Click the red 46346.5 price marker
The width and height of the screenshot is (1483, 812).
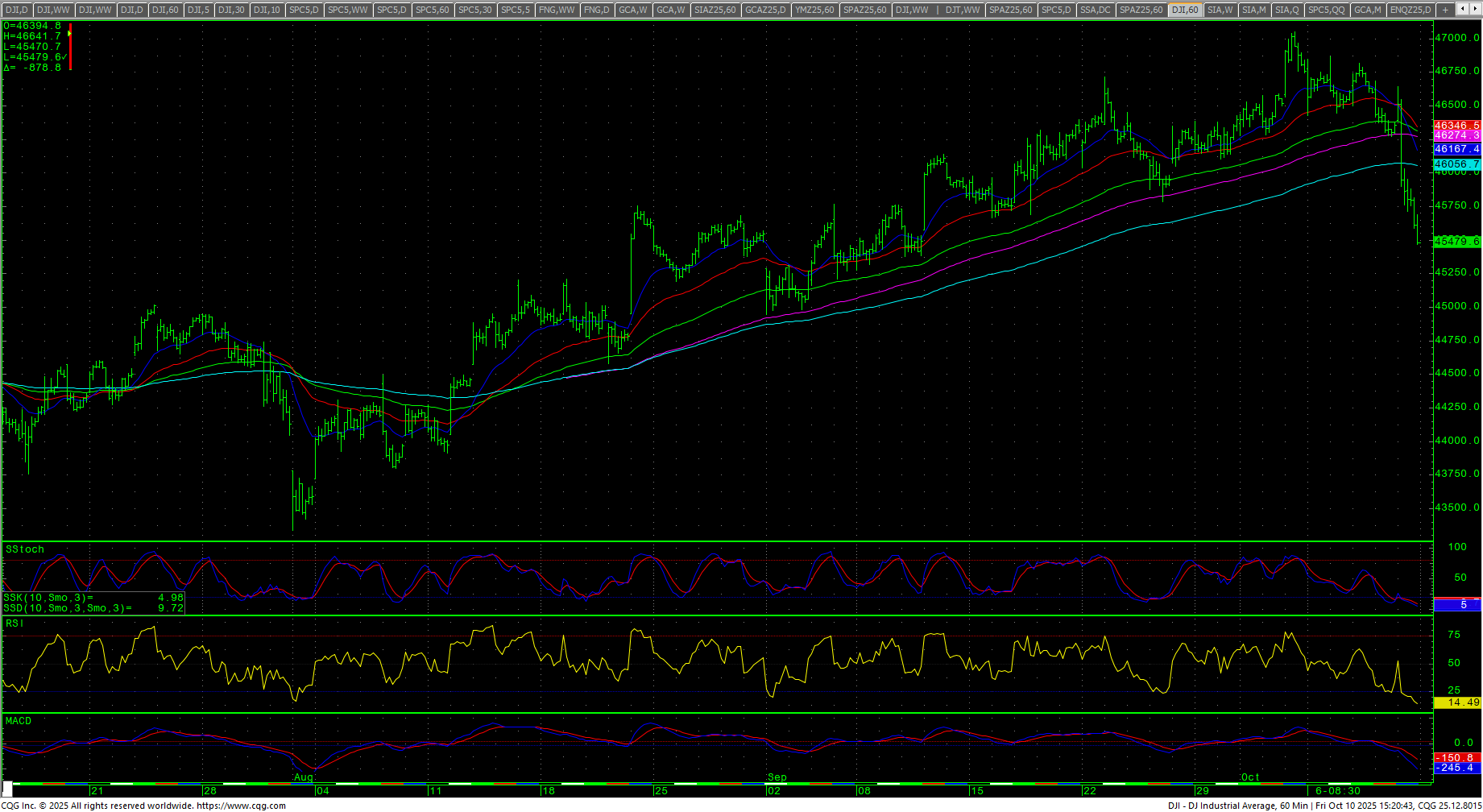click(1456, 126)
